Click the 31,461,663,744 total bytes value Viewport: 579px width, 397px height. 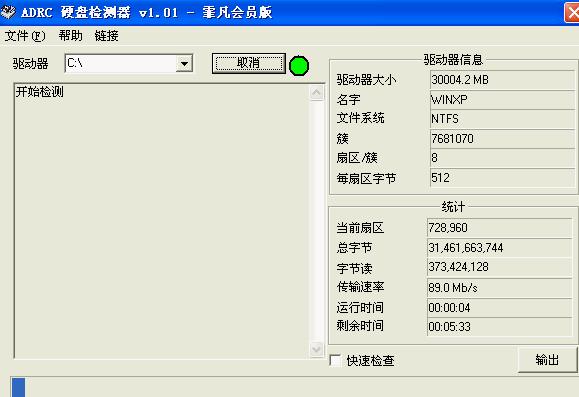(x=500, y=247)
